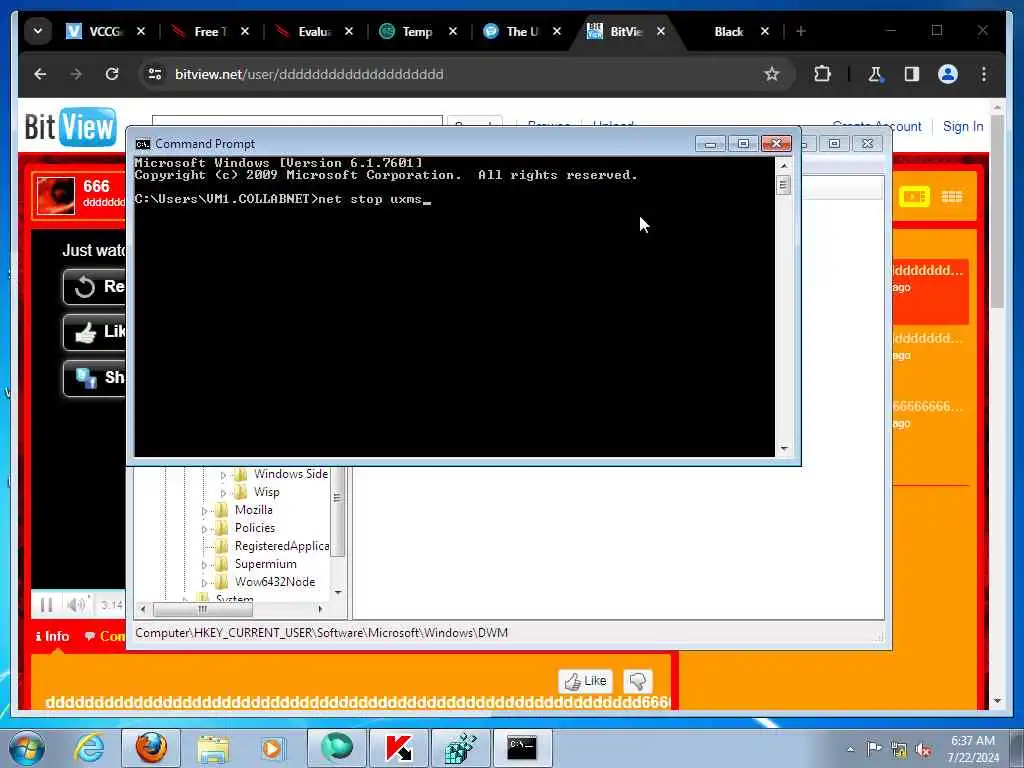Viewport: 1024px width, 768px height.
Task: Expand the Wow6432Node registry key
Action: (204, 583)
